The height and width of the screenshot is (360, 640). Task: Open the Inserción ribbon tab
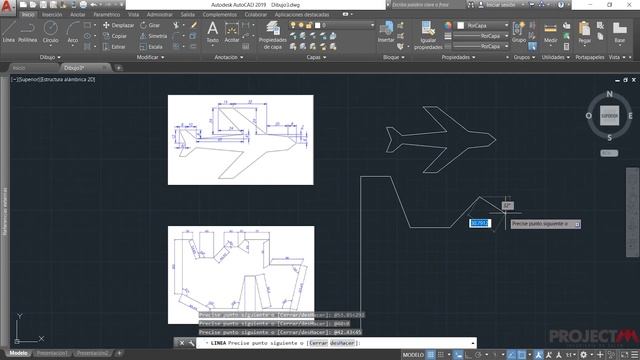[52, 14]
